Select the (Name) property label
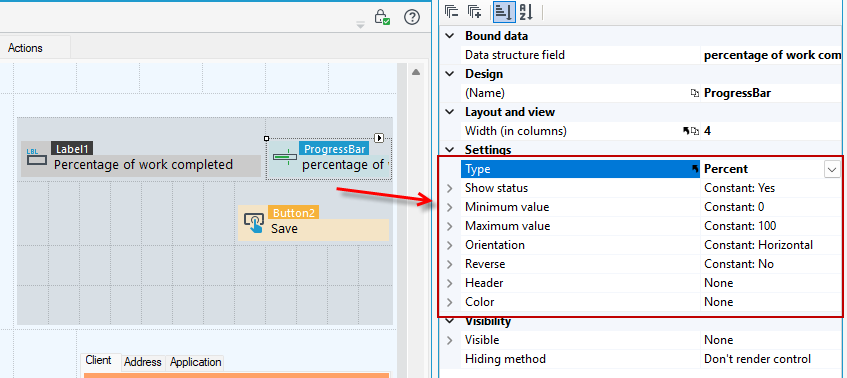Image resolution: width=847 pixels, height=378 pixels. (x=485, y=93)
